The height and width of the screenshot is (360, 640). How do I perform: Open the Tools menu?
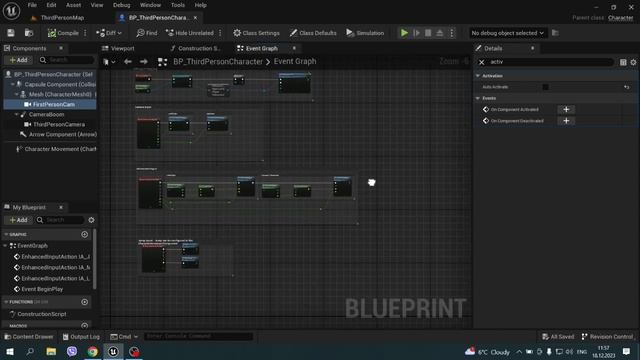(x=178, y=5)
